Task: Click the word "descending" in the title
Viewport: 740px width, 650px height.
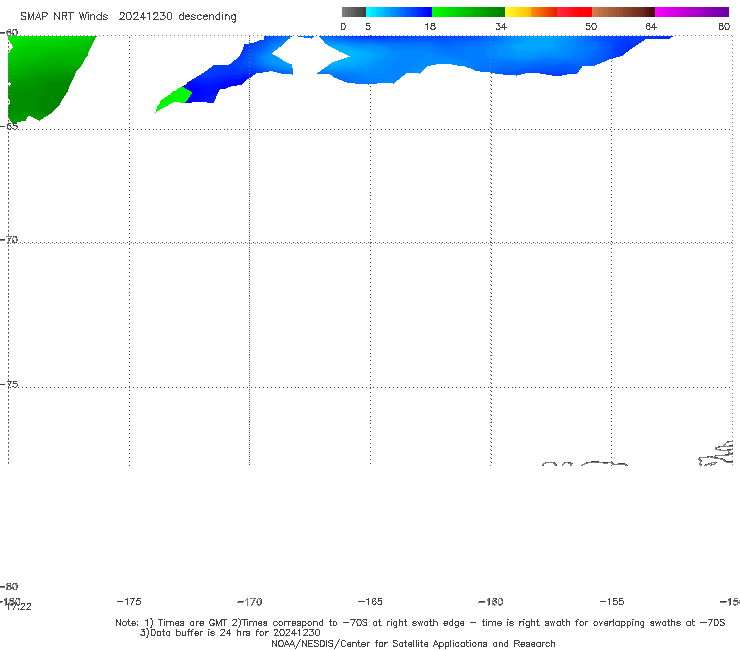Action: click(208, 17)
